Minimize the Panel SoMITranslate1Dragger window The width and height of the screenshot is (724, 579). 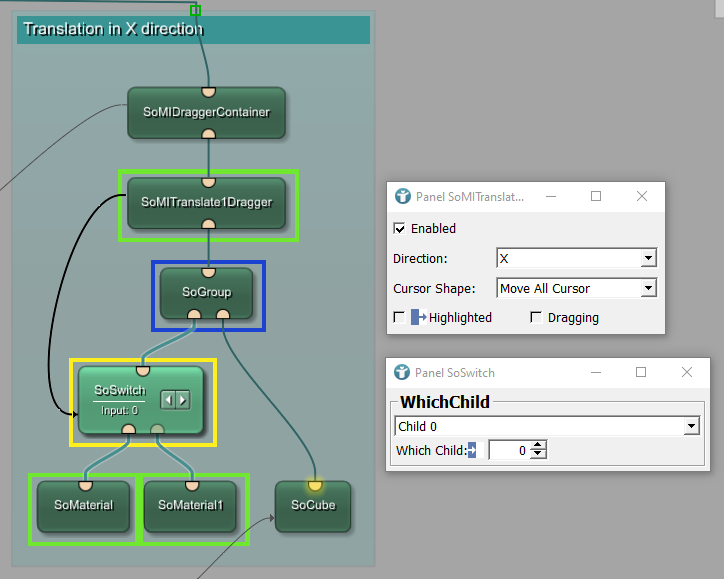[550, 197]
